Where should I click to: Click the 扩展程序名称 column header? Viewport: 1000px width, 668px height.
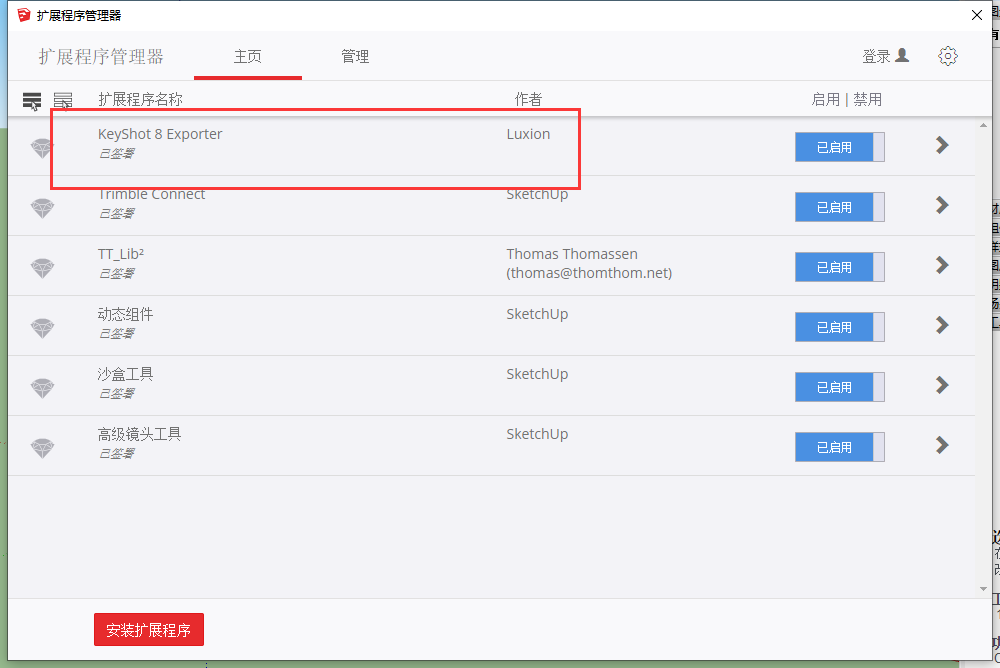140,100
